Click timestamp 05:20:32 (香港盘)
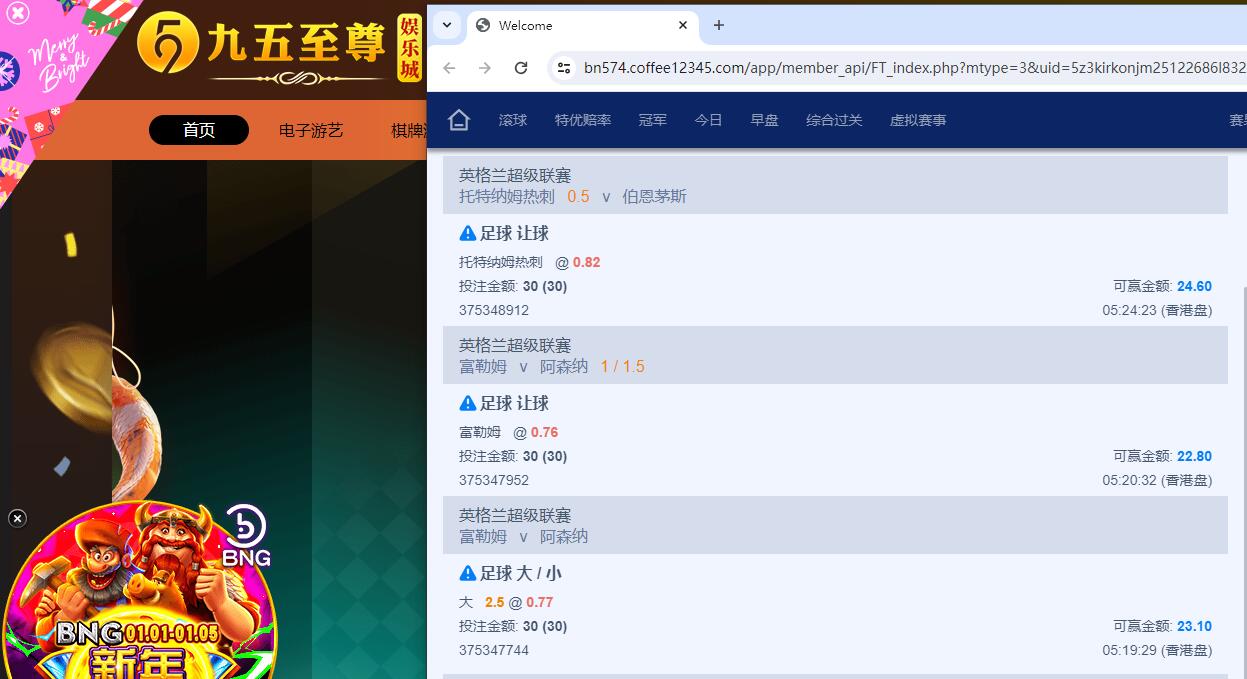The width and height of the screenshot is (1247, 679). 1157,480
